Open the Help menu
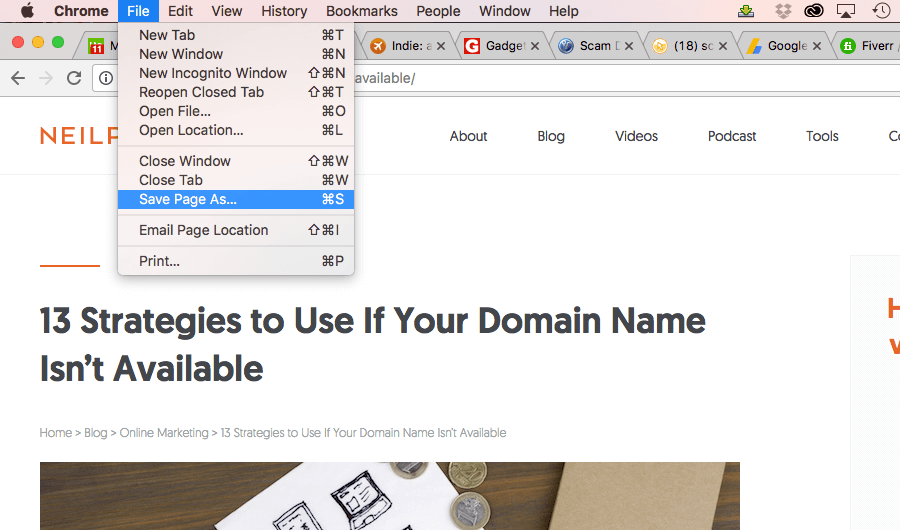Viewport: 900px width, 530px height. (564, 11)
